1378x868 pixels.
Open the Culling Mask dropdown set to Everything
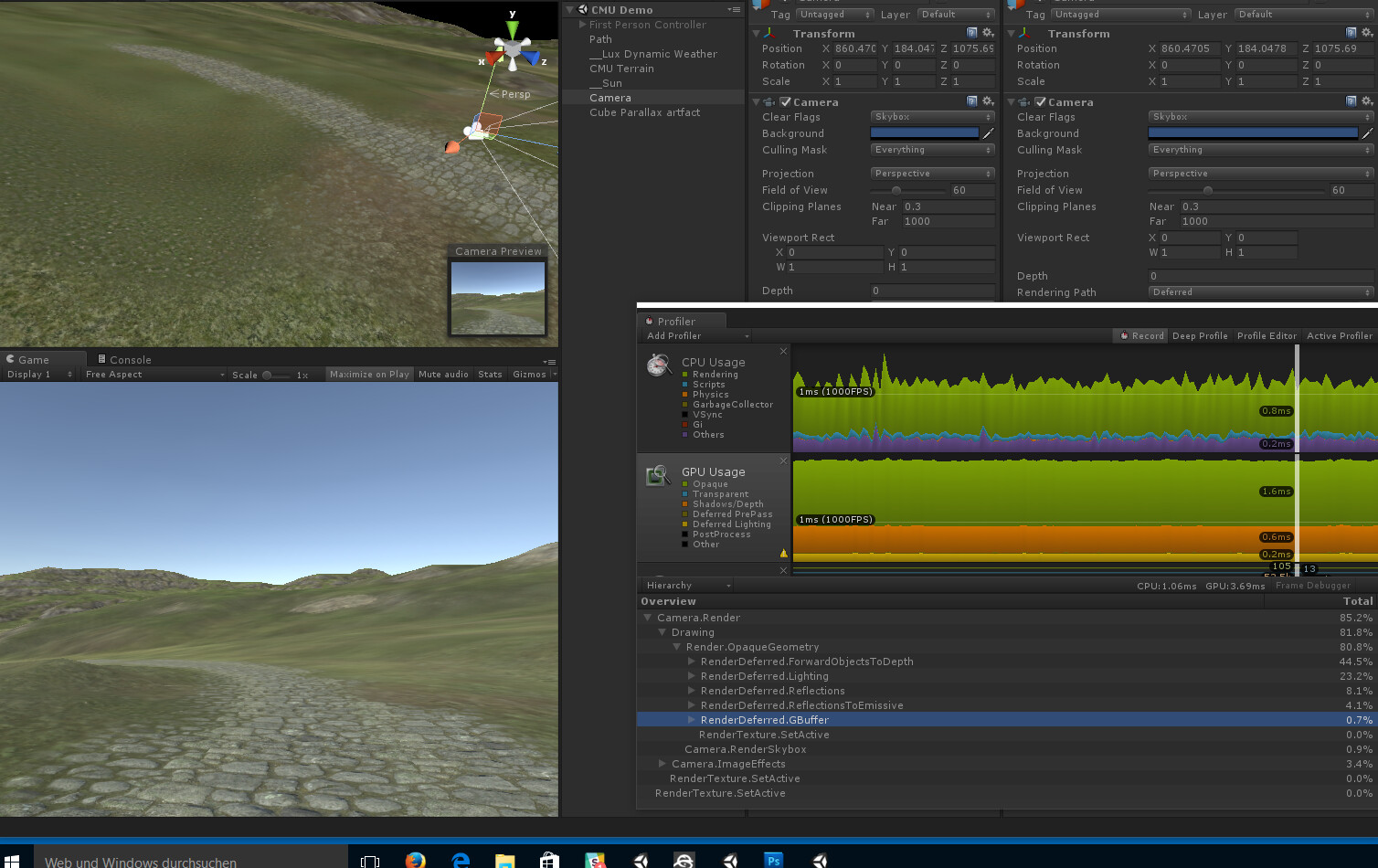tap(931, 149)
